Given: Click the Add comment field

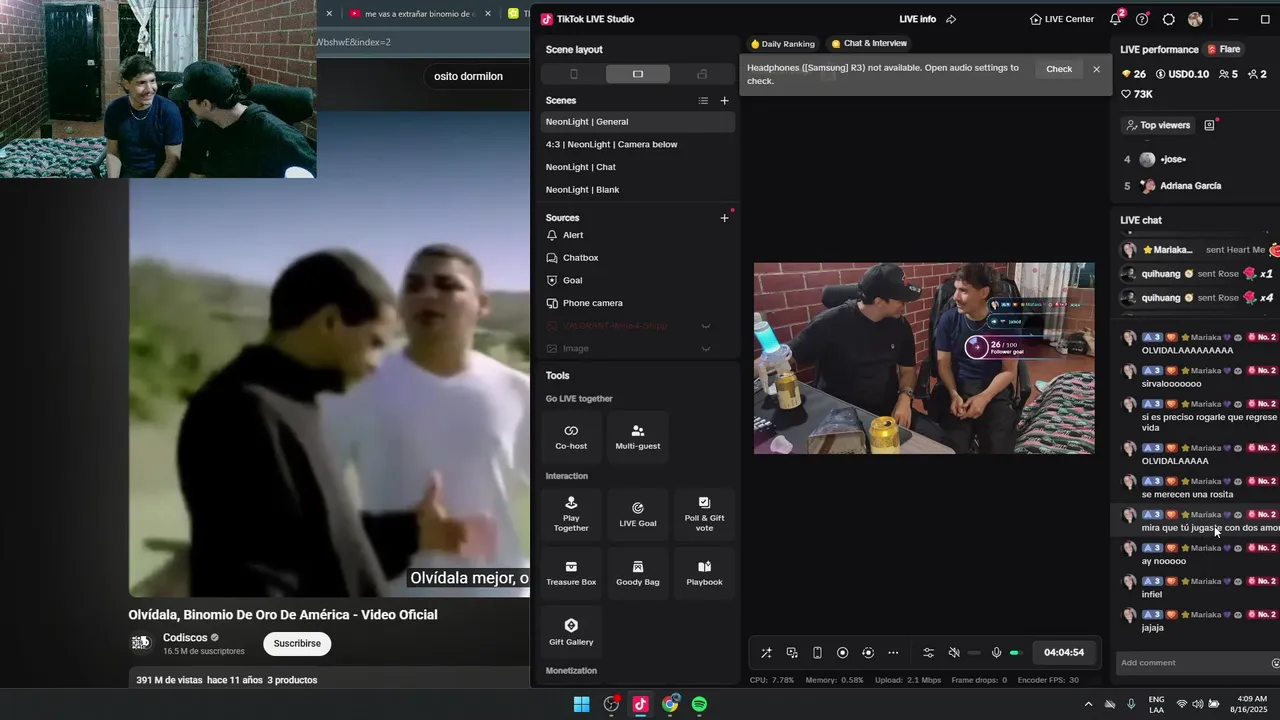Looking at the screenshot, I should tap(1190, 663).
